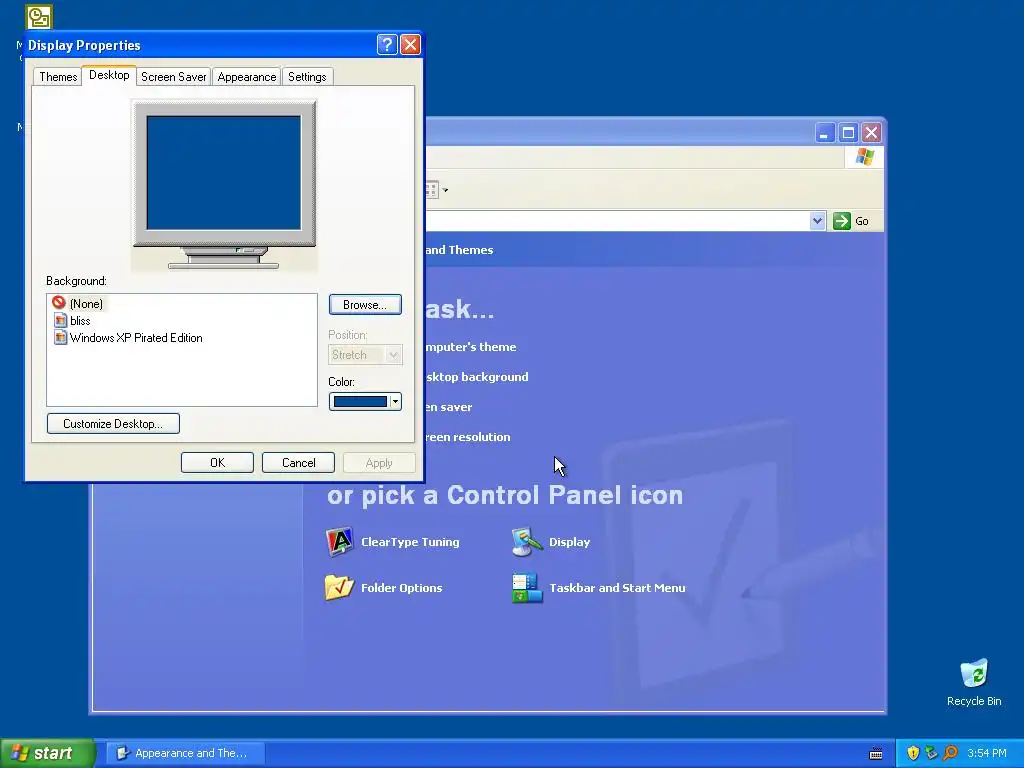The height and width of the screenshot is (768, 1024).
Task: Click the computer's theme task link
Action: tap(470, 347)
